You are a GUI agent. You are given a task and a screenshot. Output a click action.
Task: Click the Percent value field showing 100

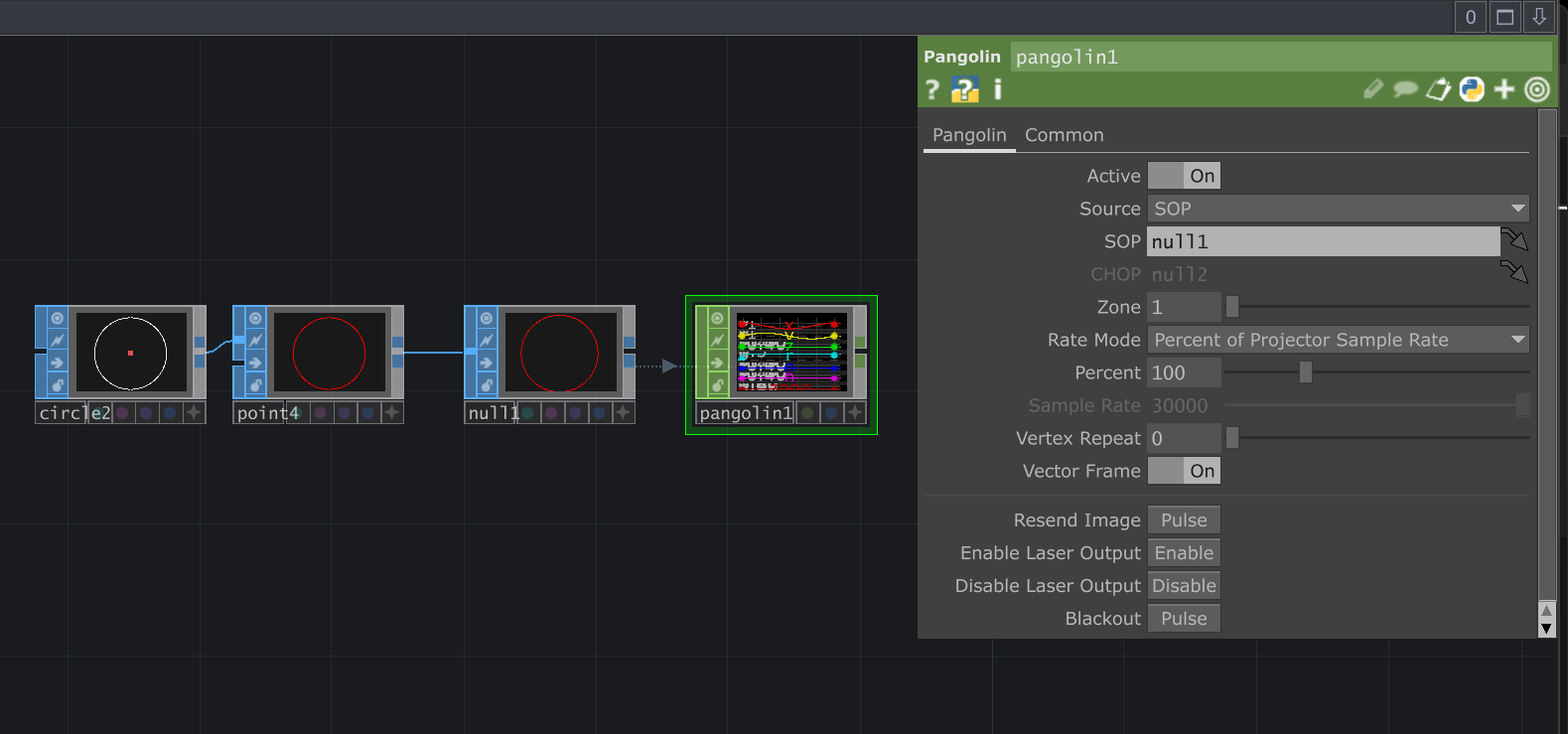click(1184, 372)
